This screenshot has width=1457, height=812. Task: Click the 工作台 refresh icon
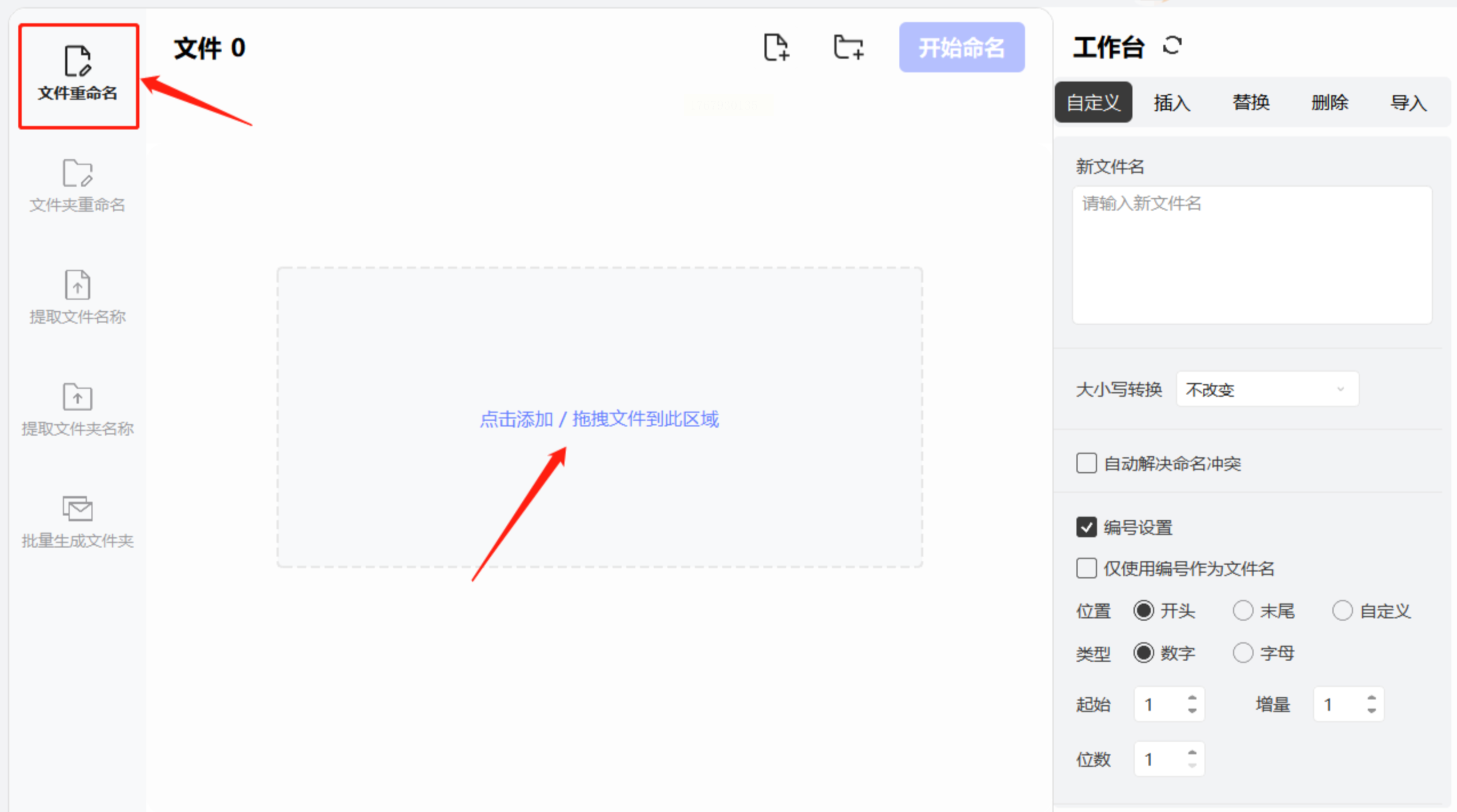[1172, 46]
